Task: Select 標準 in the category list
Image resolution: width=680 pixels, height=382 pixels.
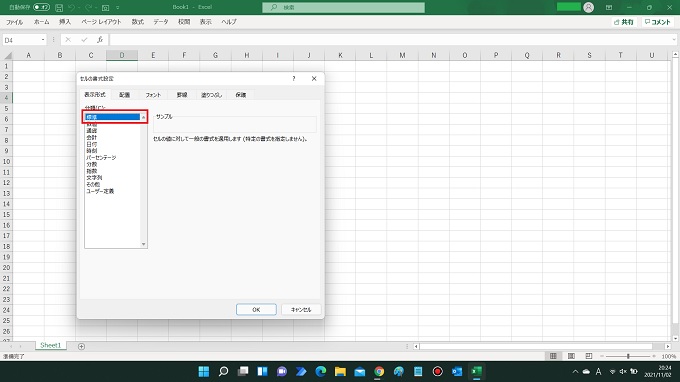Action: click(x=112, y=117)
